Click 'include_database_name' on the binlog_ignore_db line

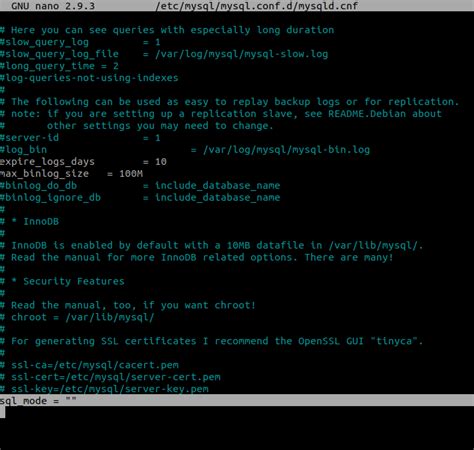pos(218,198)
